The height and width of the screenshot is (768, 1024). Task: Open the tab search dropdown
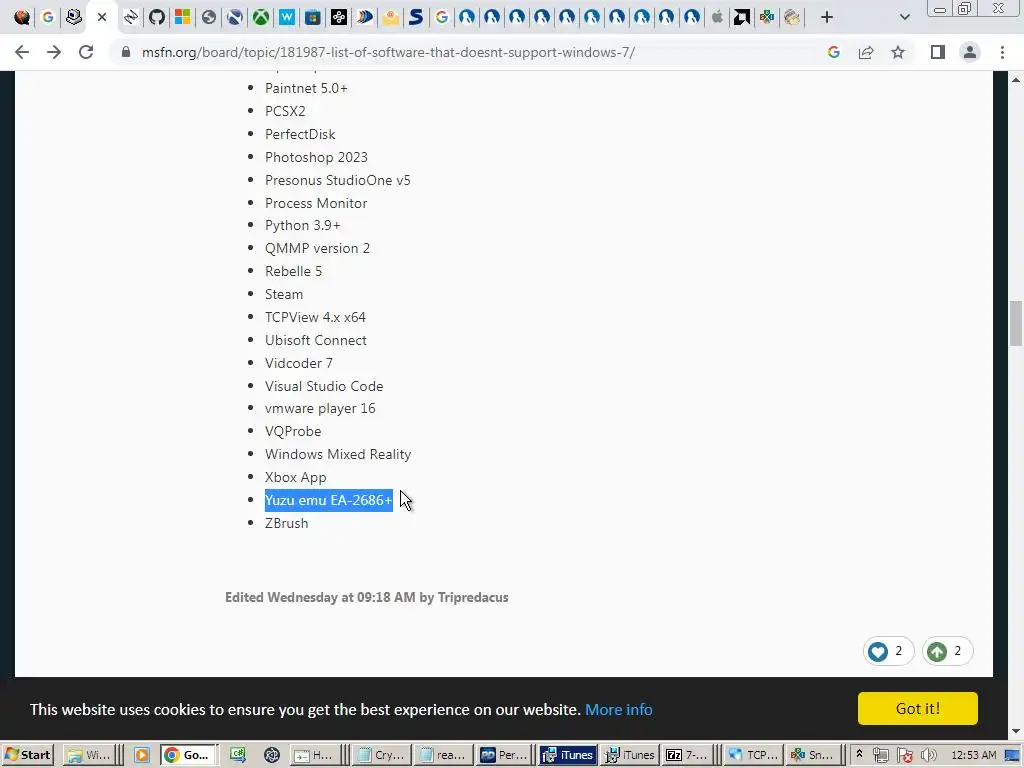point(904,18)
